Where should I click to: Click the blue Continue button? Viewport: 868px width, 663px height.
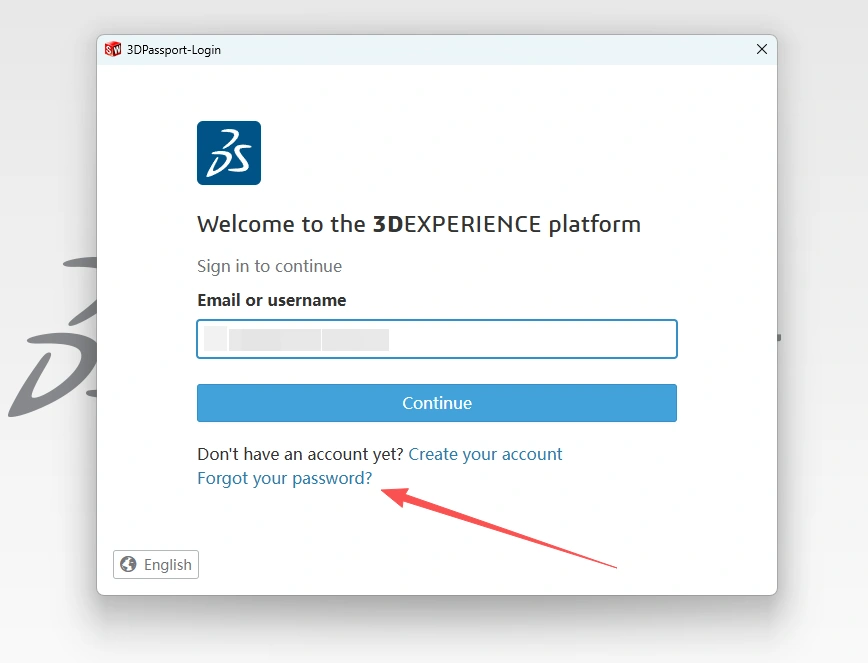point(437,403)
